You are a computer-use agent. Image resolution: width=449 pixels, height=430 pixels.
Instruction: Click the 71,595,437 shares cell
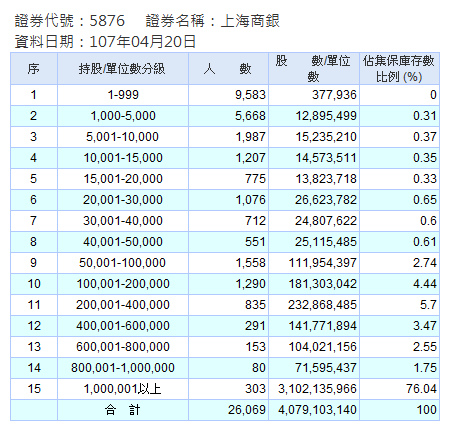(314, 368)
